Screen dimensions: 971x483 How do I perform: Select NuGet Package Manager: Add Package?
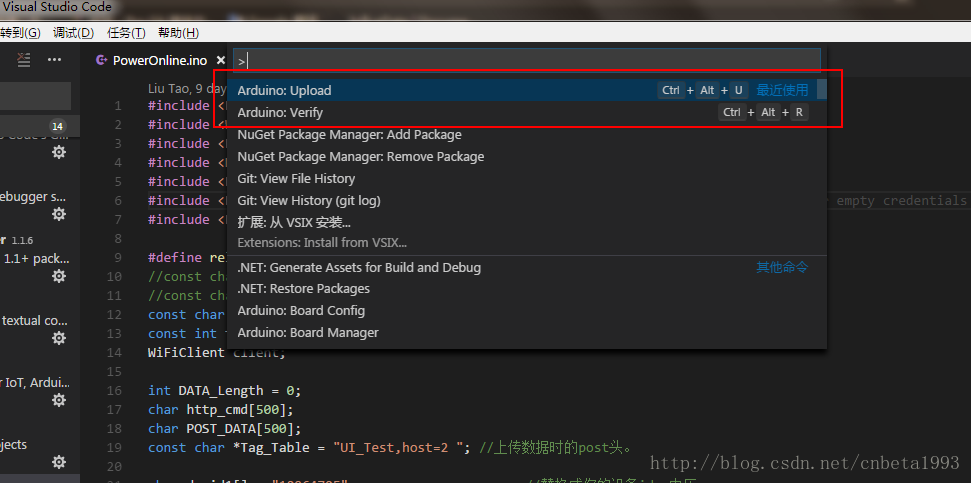coord(527,134)
